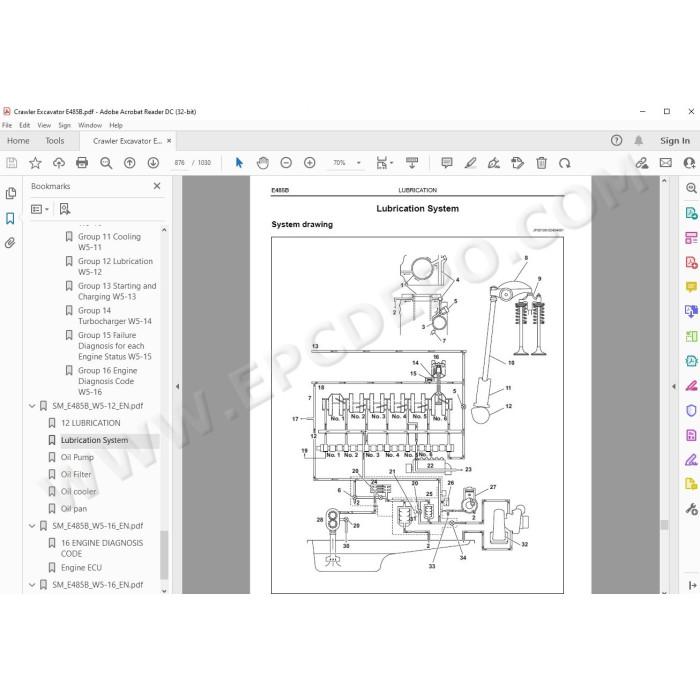Collapse the last SM_E485B_W5-16_EN.pdf bookmark
Image resolution: width=700 pixels, height=700 pixels.
32,584
